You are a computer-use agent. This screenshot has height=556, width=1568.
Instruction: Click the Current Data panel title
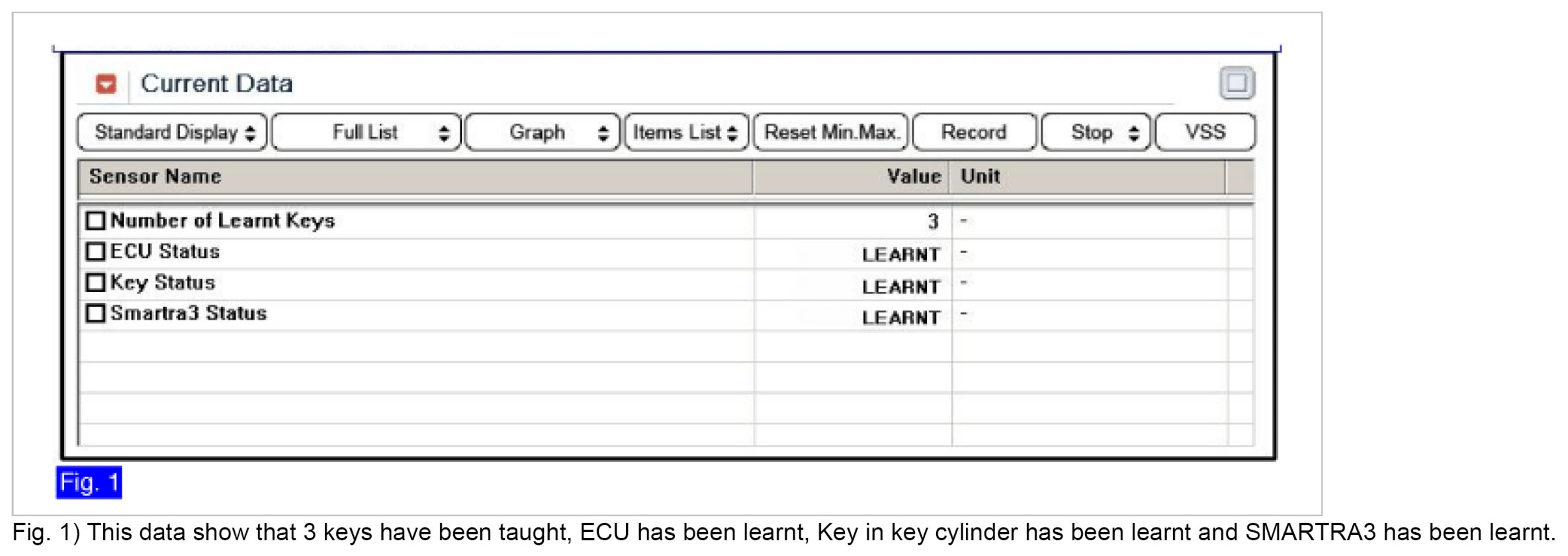pos(216,84)
